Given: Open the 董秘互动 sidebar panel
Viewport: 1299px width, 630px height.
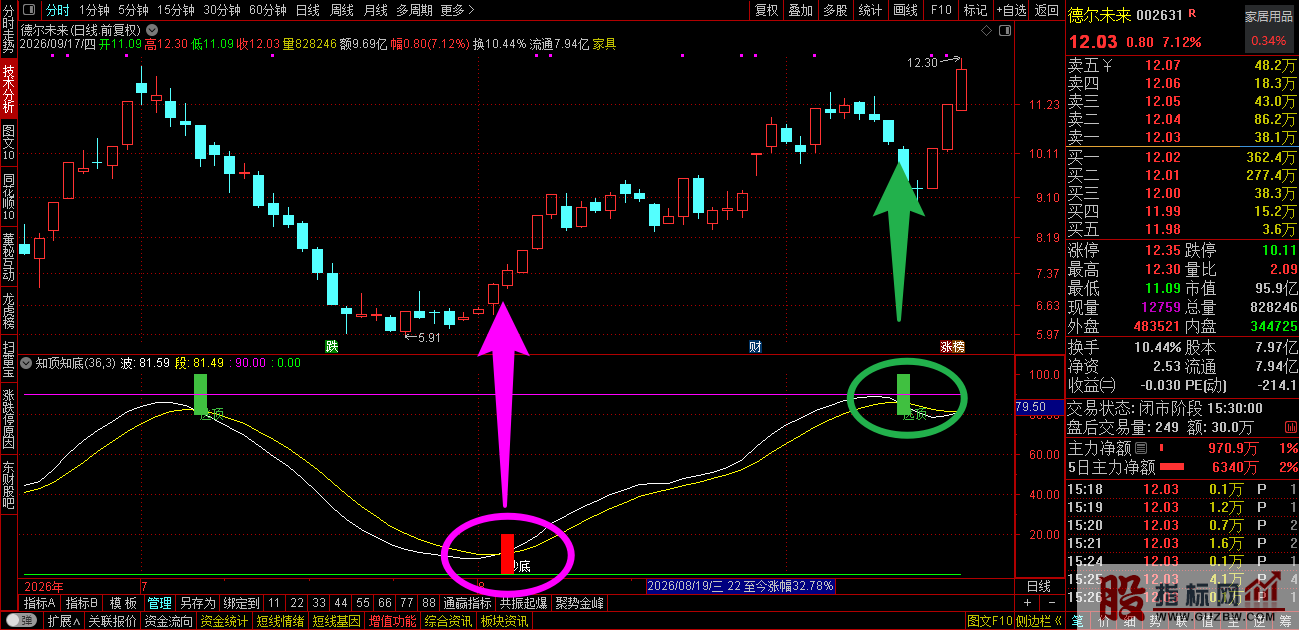Looking at the screenshot, I should click(x=9, y=256).
